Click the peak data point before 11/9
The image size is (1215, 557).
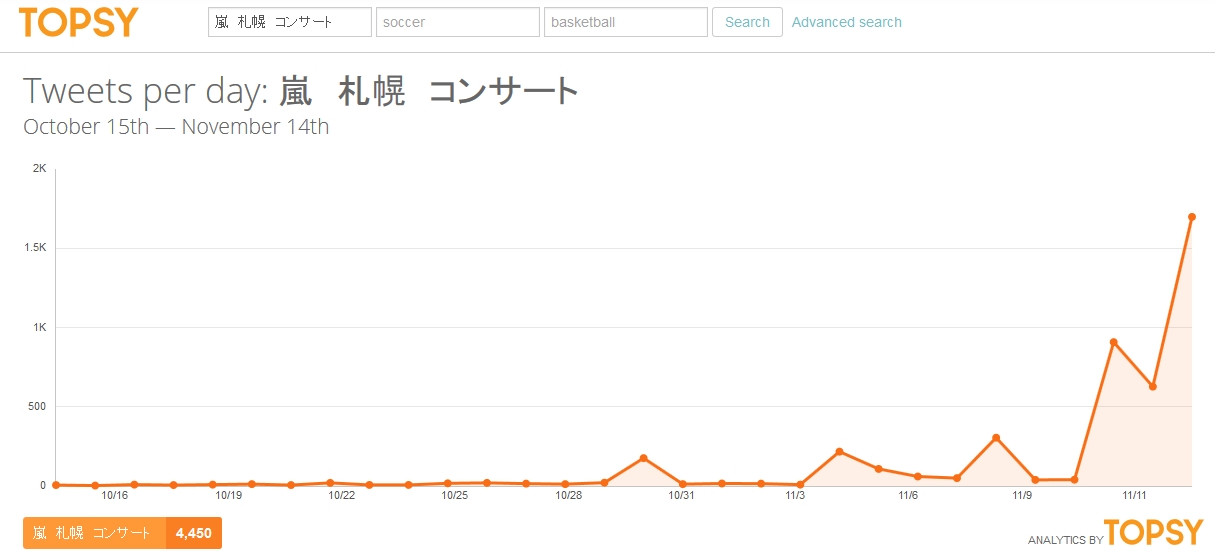point(996,437)
